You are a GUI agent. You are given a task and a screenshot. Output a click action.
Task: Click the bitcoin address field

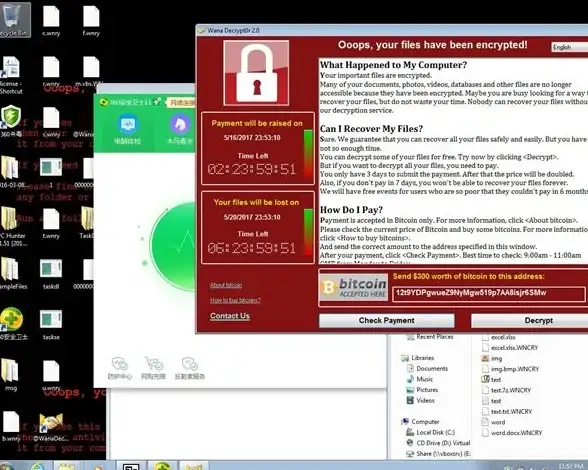[489, 294]
